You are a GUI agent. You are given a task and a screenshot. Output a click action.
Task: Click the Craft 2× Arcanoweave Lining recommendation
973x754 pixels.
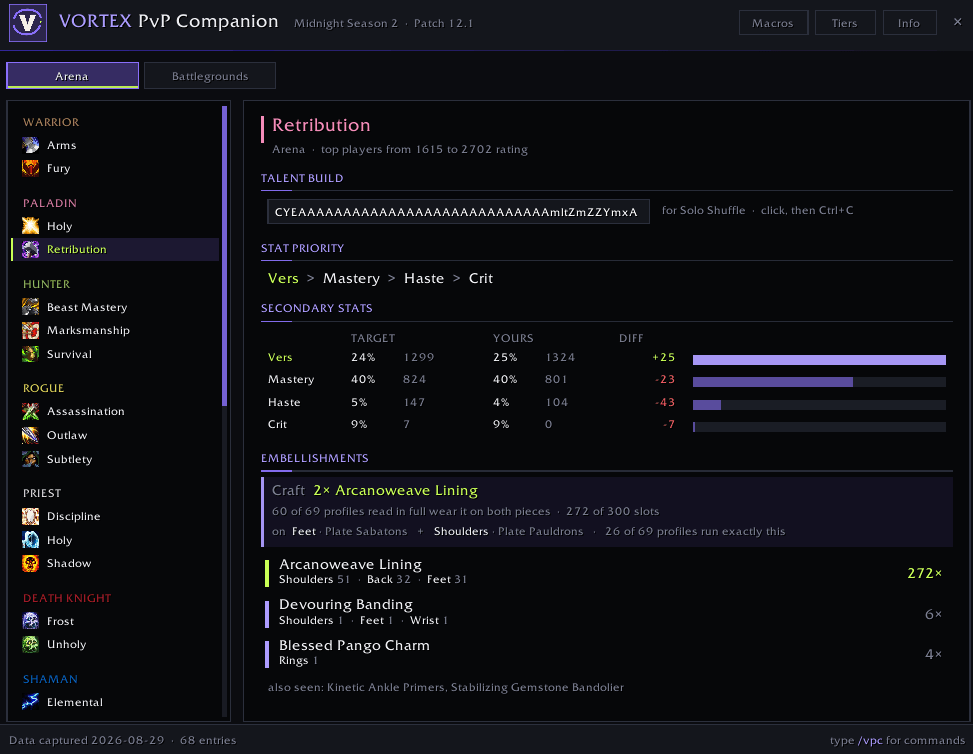[x=607, y=511]
